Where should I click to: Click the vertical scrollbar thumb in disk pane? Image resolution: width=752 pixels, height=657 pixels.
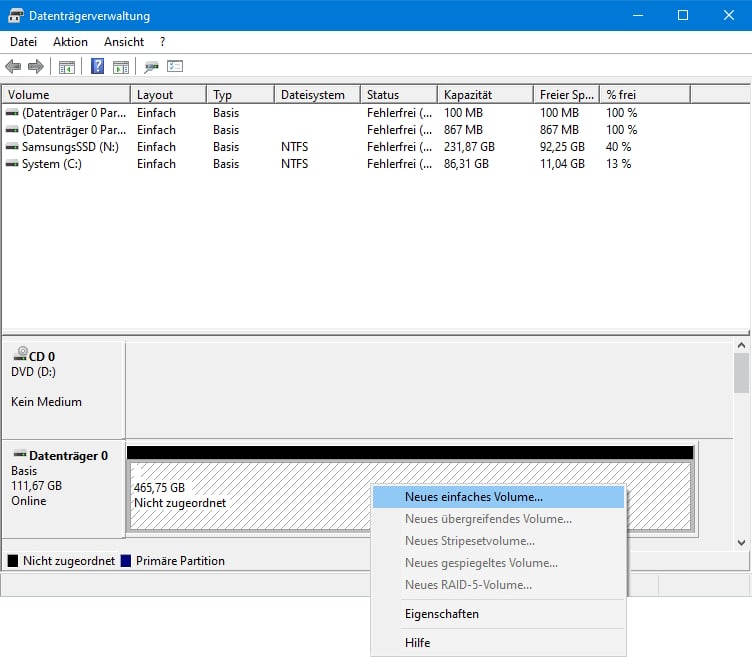741,373
